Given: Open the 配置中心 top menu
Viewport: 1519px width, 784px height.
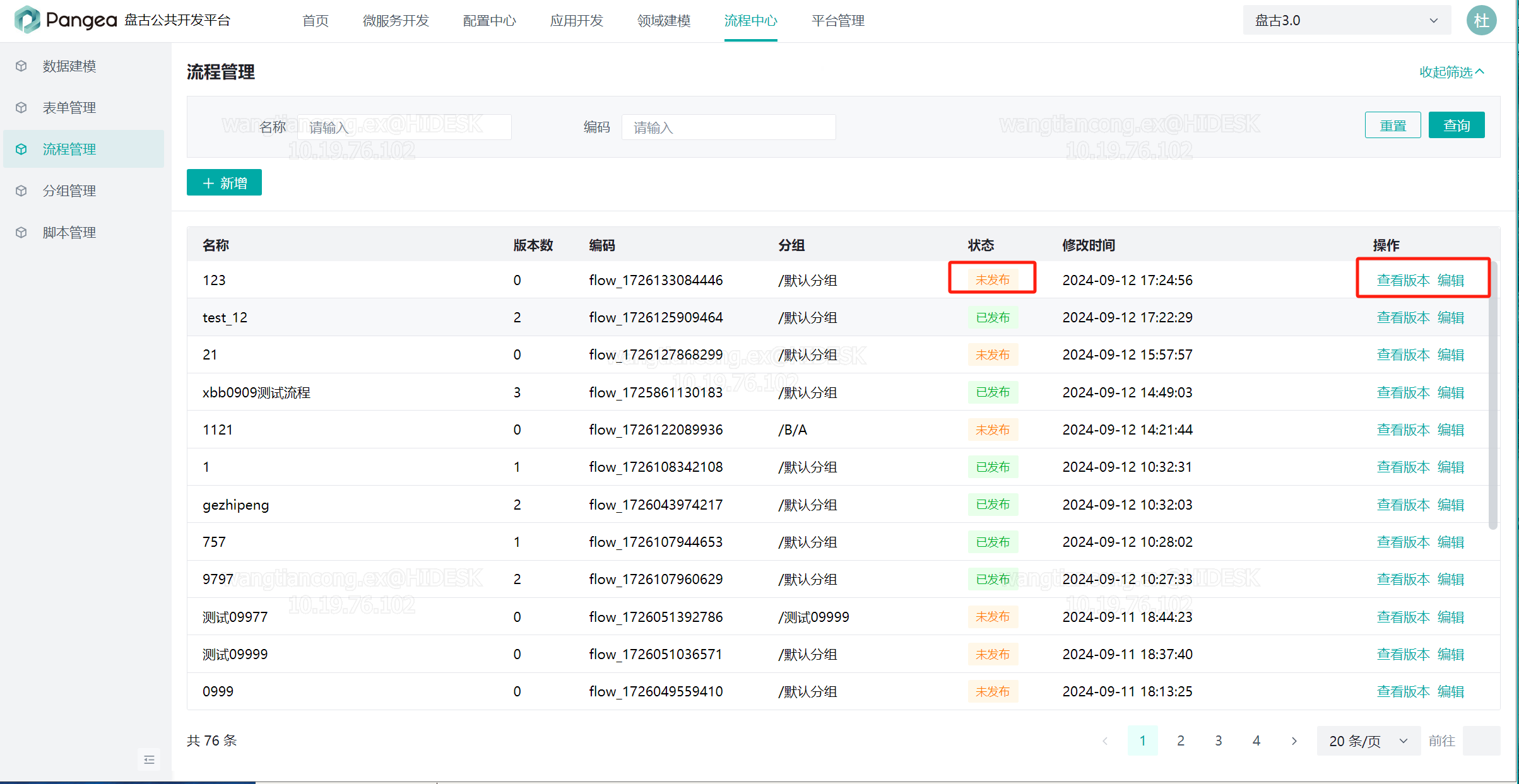Looking at the screenshot, I should [489, 21].
